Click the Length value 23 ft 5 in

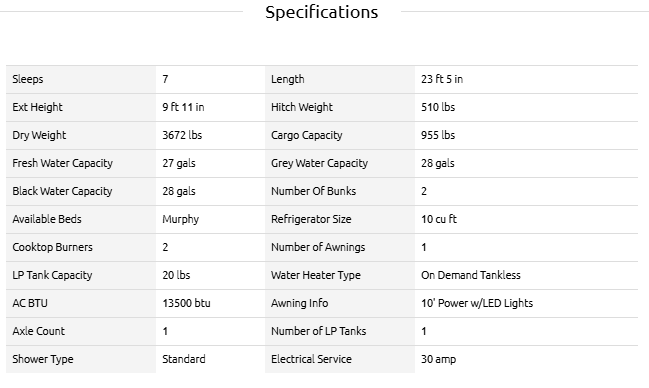[442, 79]
